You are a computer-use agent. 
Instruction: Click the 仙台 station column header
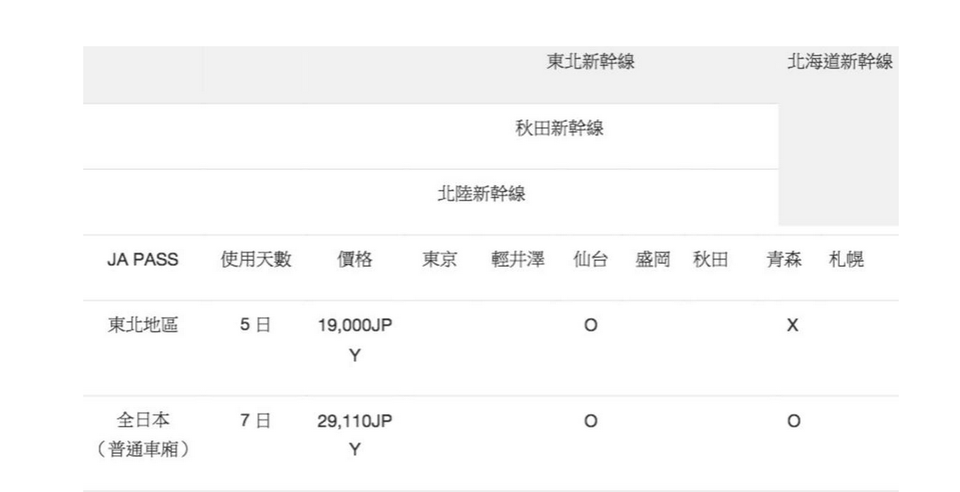point(590,260)
